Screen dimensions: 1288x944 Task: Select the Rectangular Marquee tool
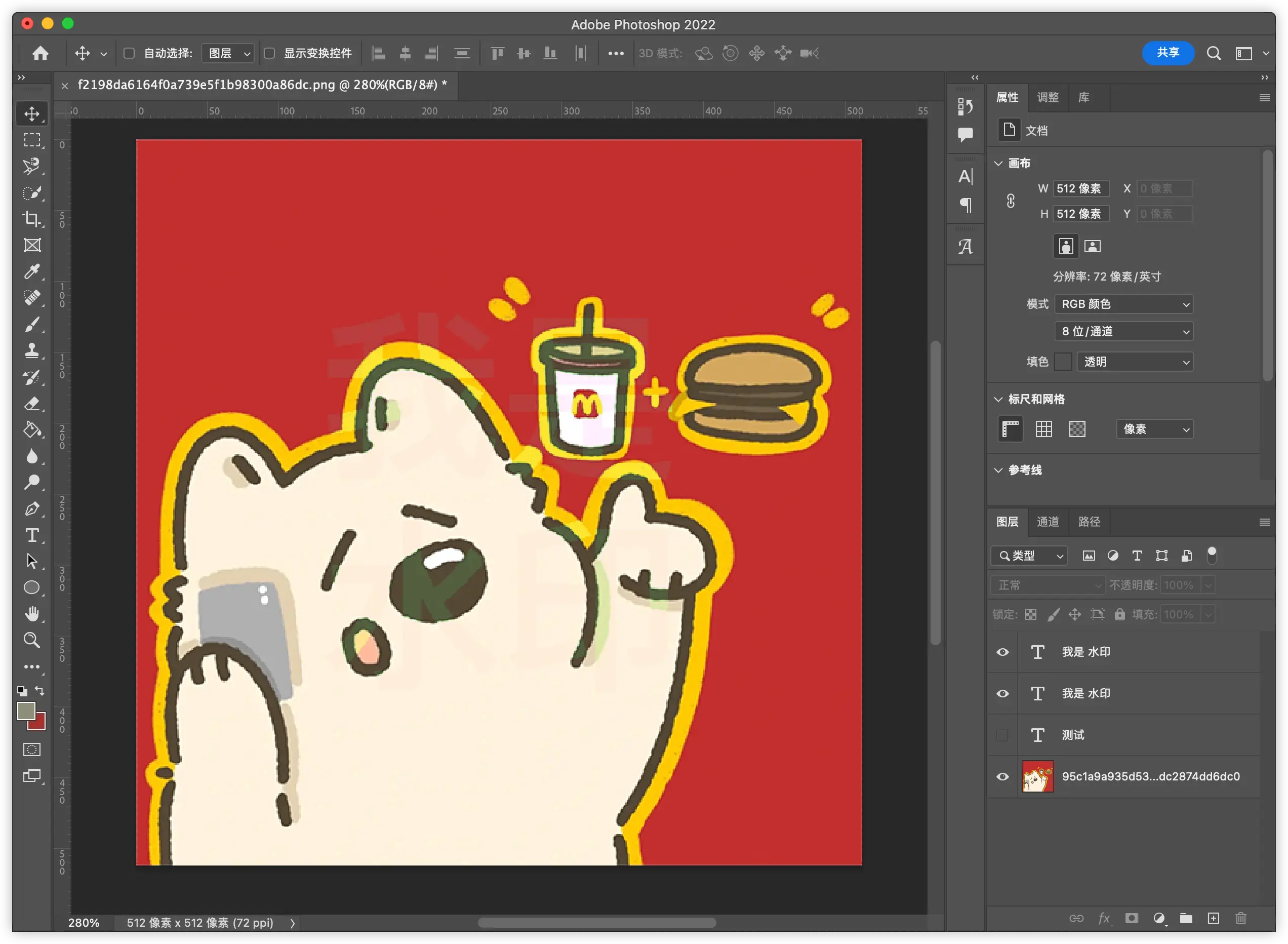click(32, 140)
